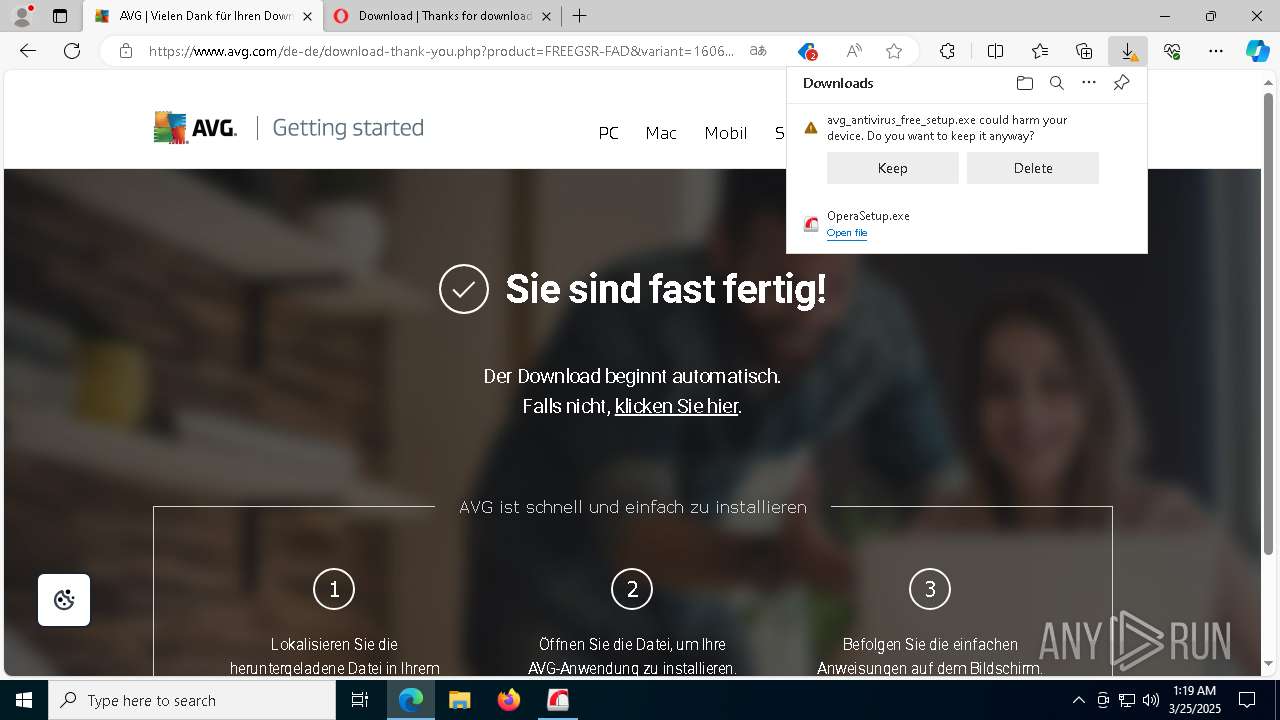1280x720 pixels.
Task: Open Extensions puzzle icon
Action: click(947, 51)
